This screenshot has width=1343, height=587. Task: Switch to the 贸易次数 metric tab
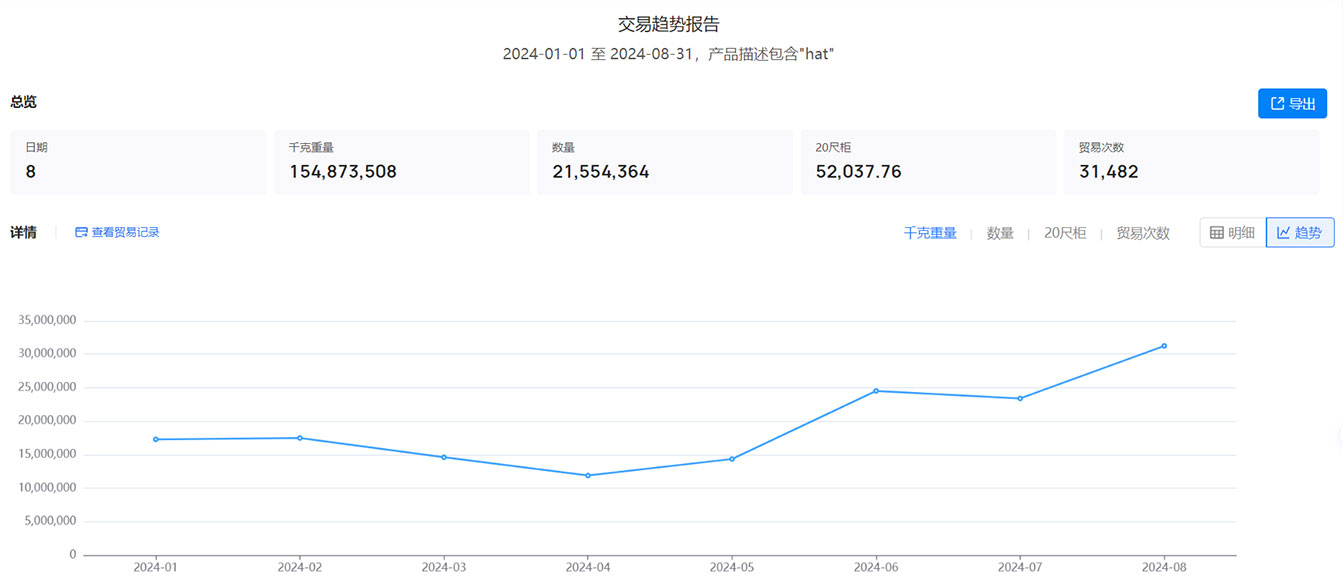[x=1143, y=233]
